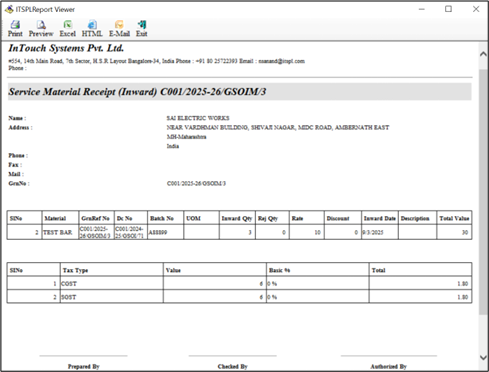The height and width of the screenshot is (372, 489).
Task: Click the scroll down arrow
Action: coord(483,357)
